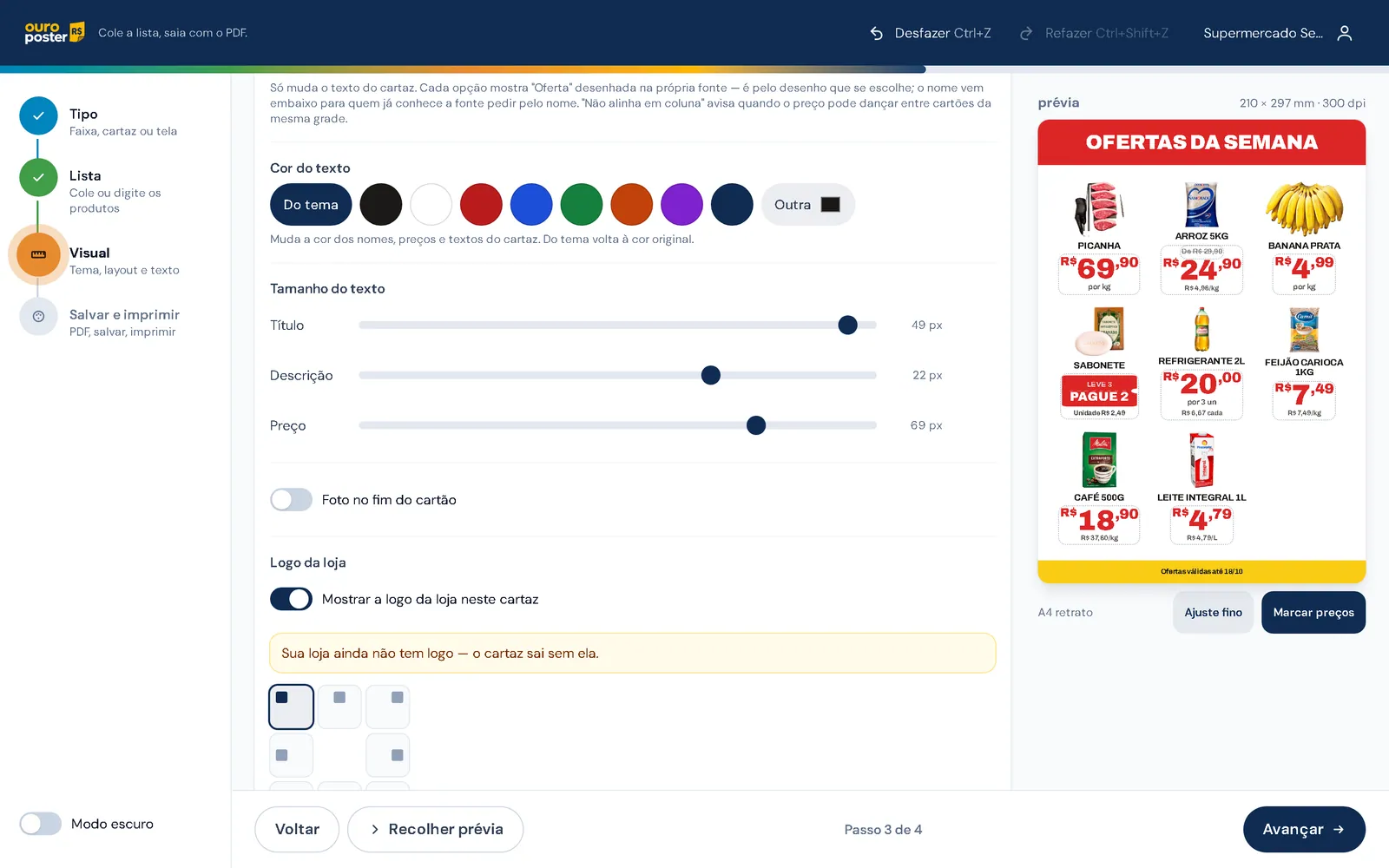
Task: Open the Salvar e imprimir step label
Action: pos(124,314)
